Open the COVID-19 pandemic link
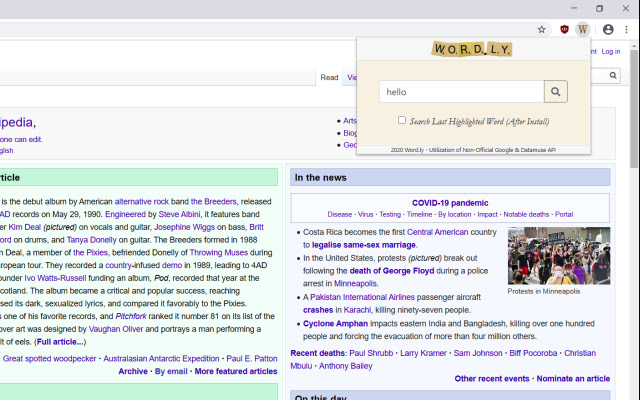The image size is (640, 400). pyautogui.click(x=450, y=202)
